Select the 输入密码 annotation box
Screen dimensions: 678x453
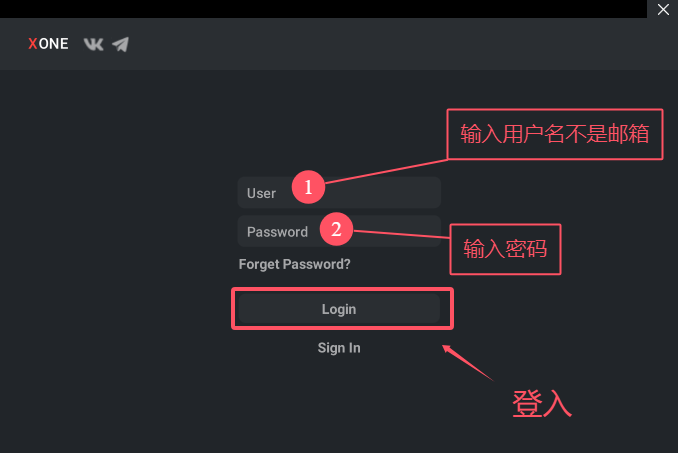pyautogui.click(x=505, y=250)
